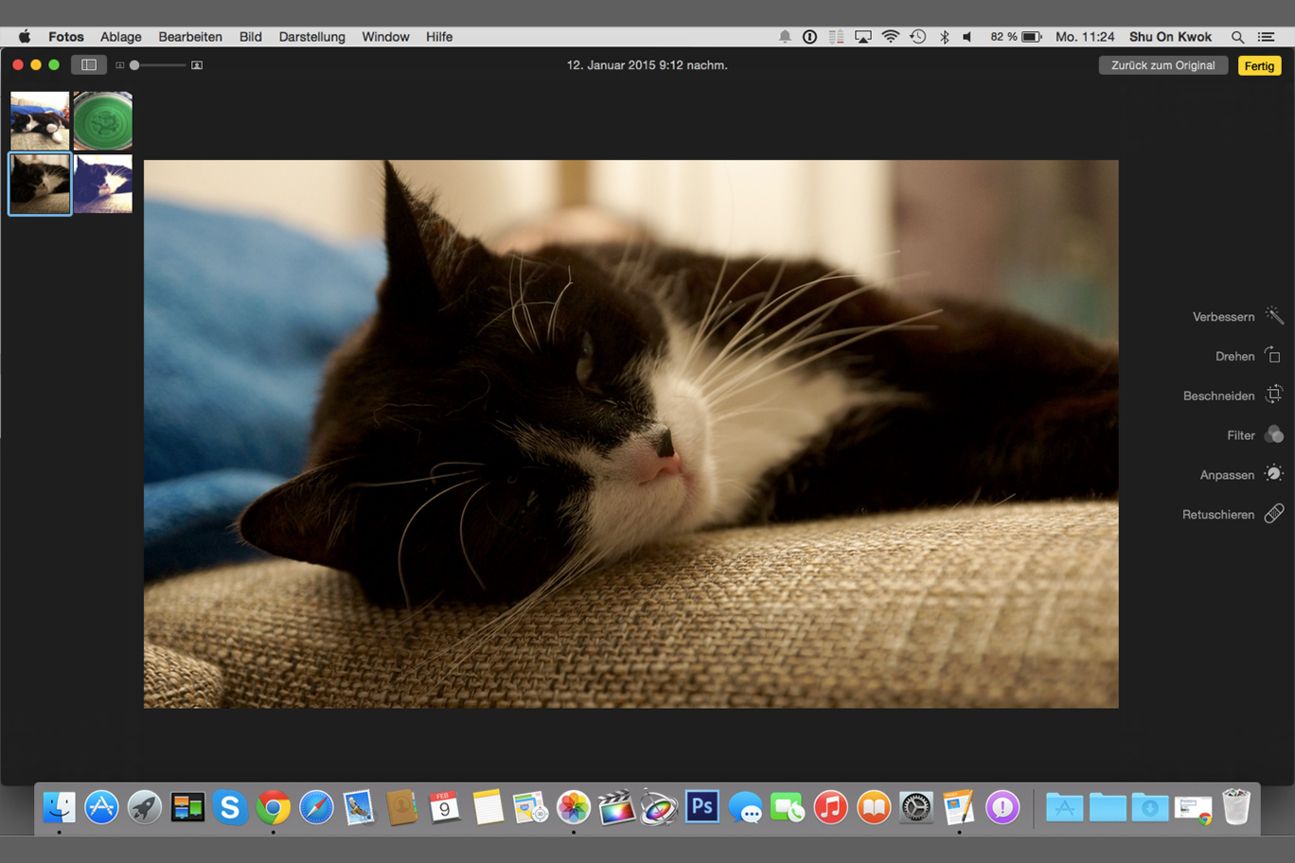The height and width of the screenshot is (863, 1295).
Task: Open System Preferences from the Dock
Action: click(916, 806)
